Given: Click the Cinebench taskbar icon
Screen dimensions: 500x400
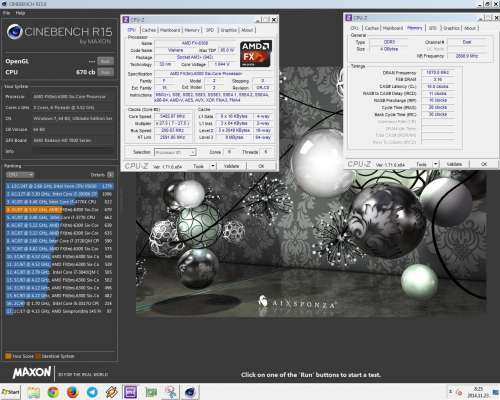Looking at the screenshot, I should [190, 392].
